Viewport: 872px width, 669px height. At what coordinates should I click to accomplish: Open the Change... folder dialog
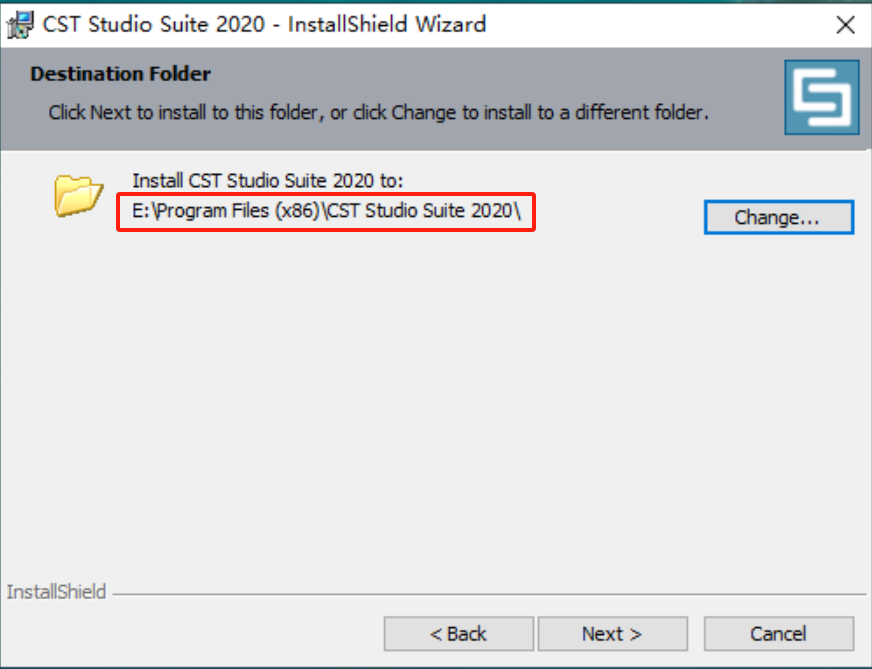point(779,217)
